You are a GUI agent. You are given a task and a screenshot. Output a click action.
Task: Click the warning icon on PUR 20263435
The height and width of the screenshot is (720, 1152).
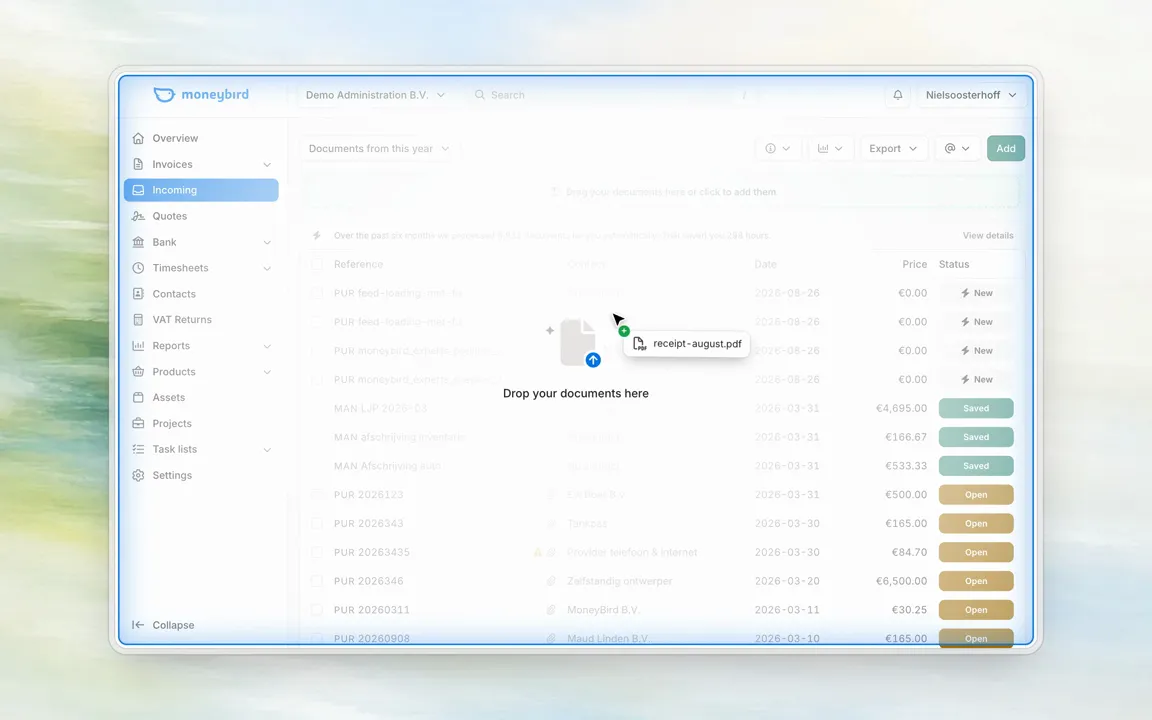click(538, 552)
